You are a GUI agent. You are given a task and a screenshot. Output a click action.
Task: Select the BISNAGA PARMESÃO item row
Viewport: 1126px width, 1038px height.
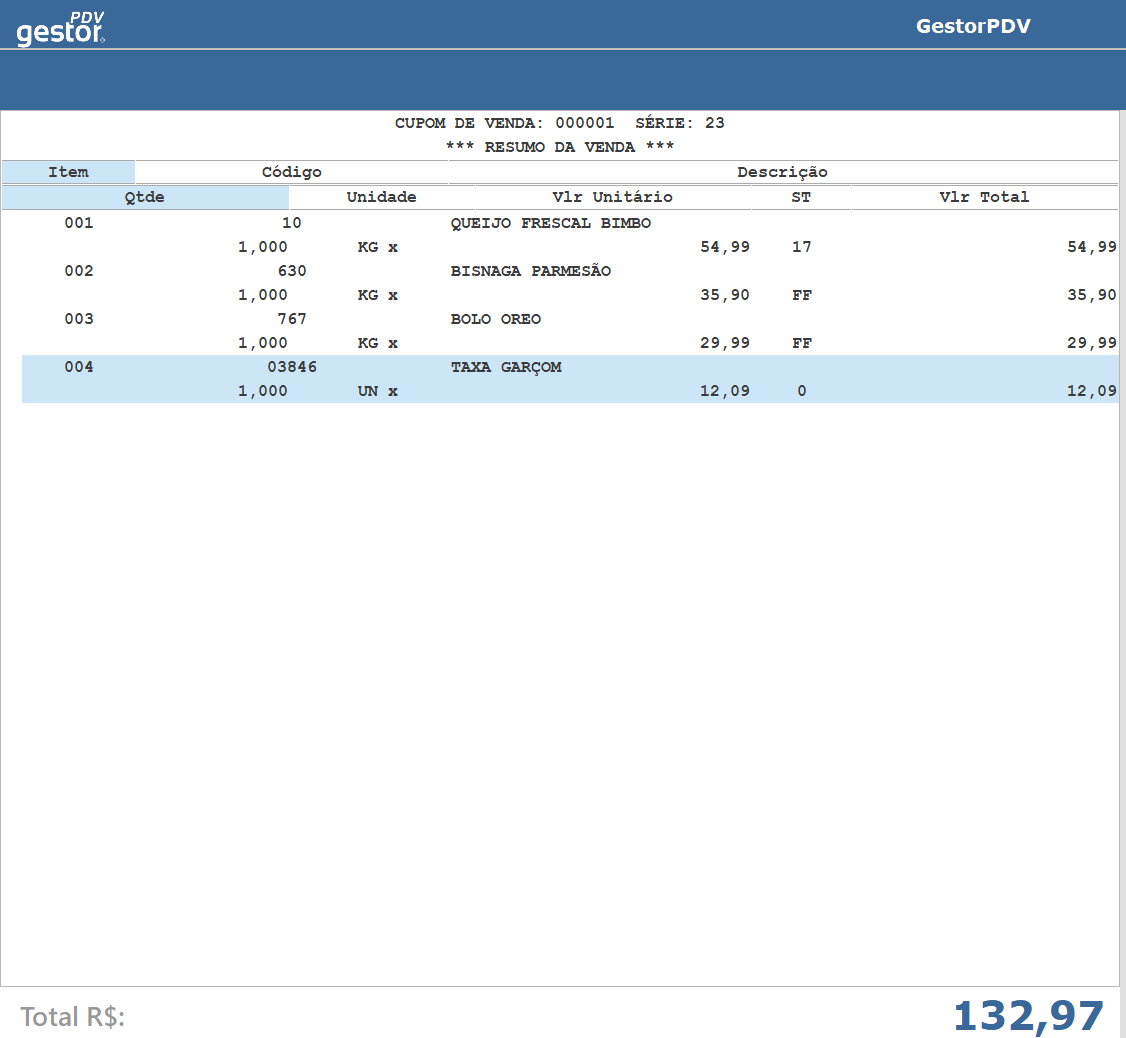click(530, 271)
